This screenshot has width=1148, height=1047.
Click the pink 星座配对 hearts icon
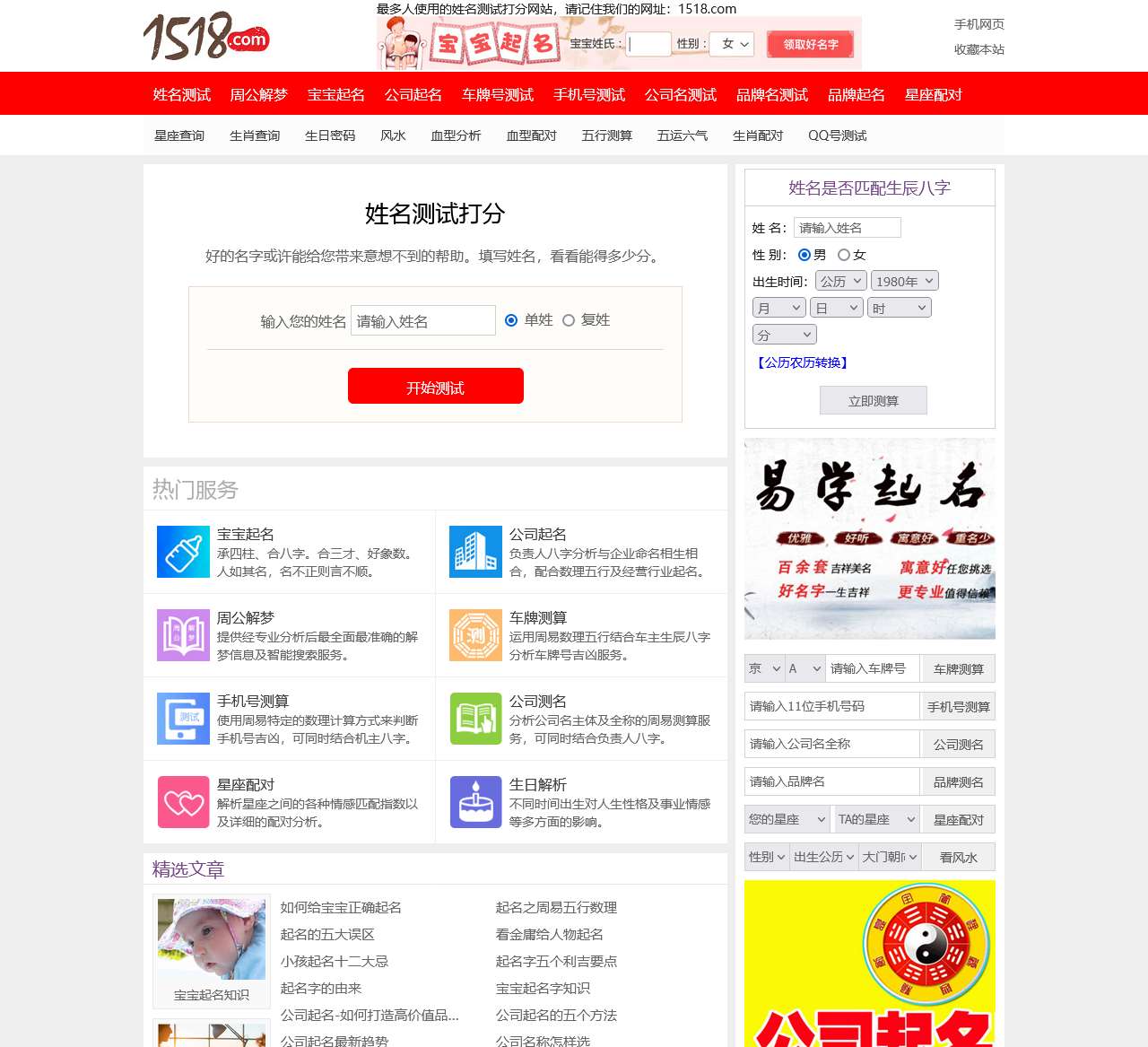pyautogui.click(x=183, y=801)
